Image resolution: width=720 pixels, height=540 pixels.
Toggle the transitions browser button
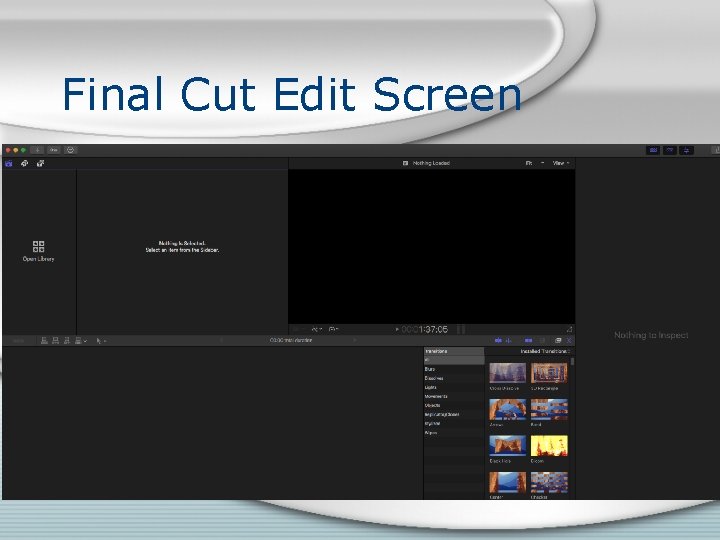(569, 340)
